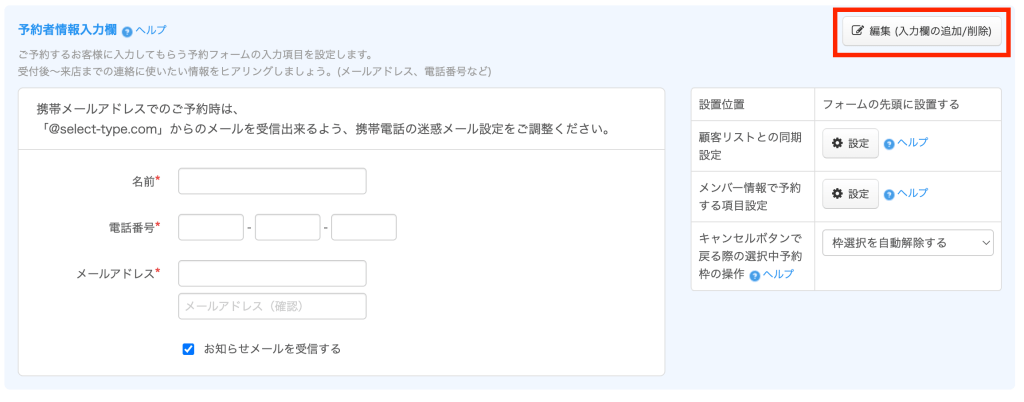This screenshot has width=1024, height=402.
Task: Click the pencil edit icon in 編集 button
Action: [x=857, y=31]
